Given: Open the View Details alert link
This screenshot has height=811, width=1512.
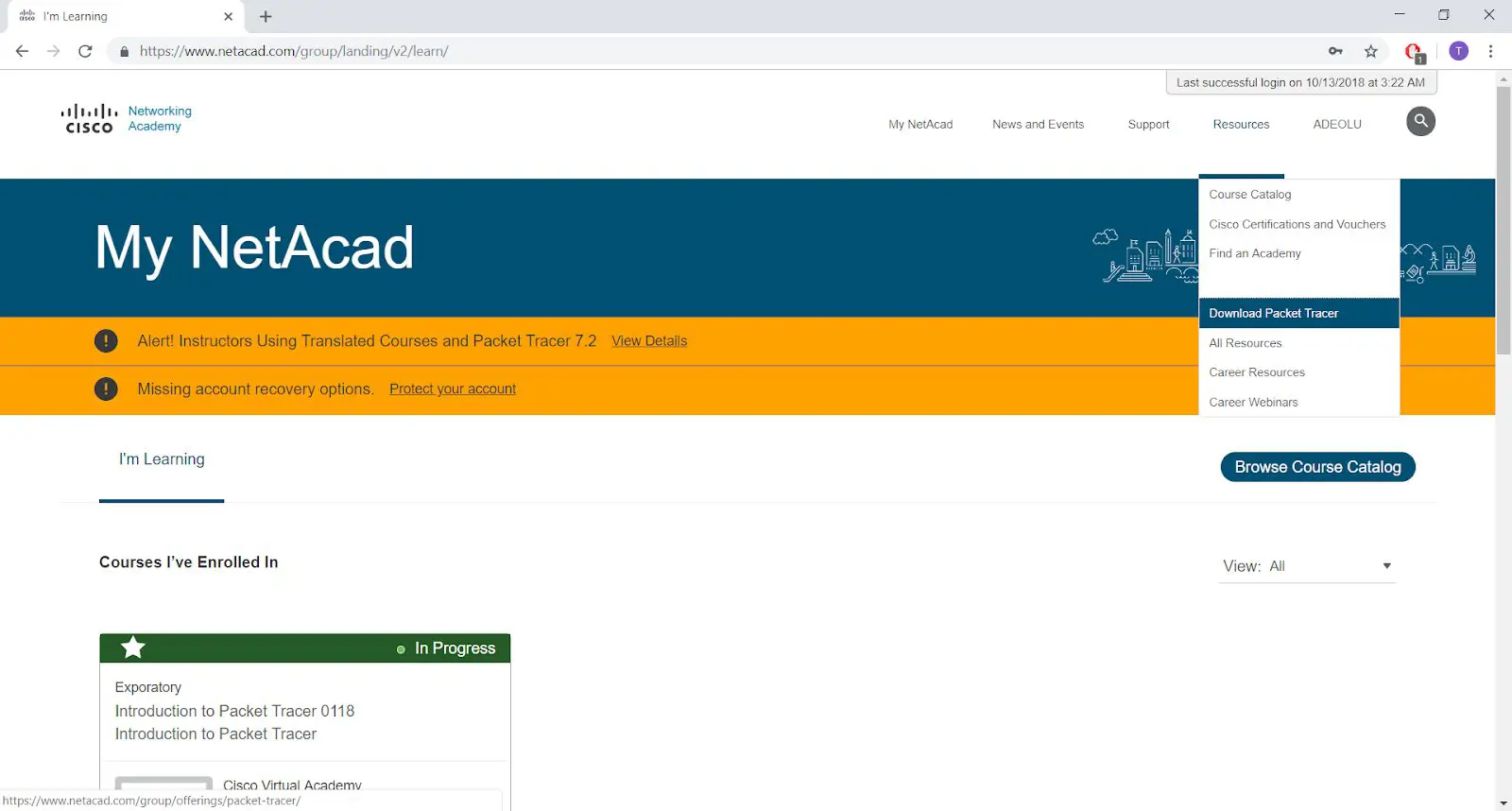Looking at the screenshot, I should 648,341.
